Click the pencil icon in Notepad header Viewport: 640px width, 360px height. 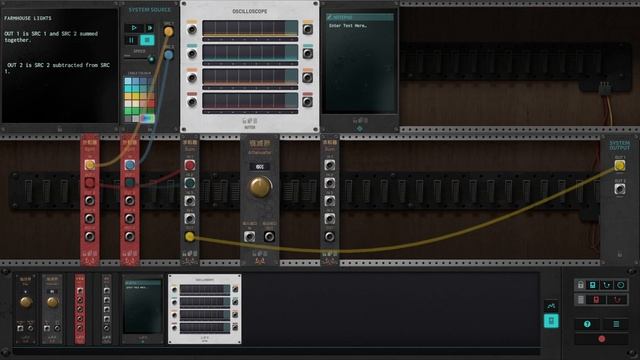pos(330,18)
